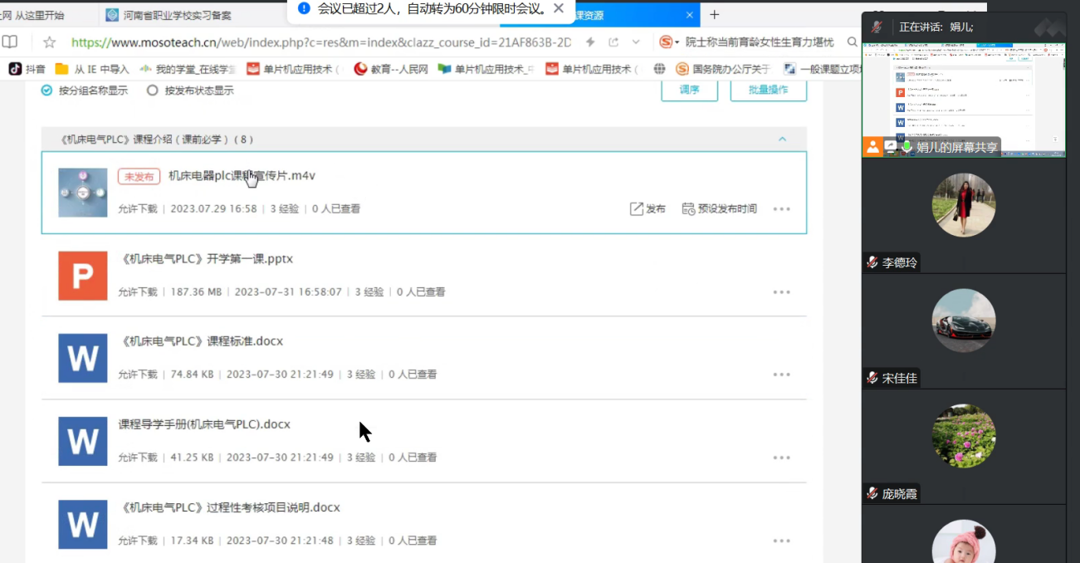Open 《机床电气PLC》课程标准.docx title
1080x563 pixels.
(200, 341)
